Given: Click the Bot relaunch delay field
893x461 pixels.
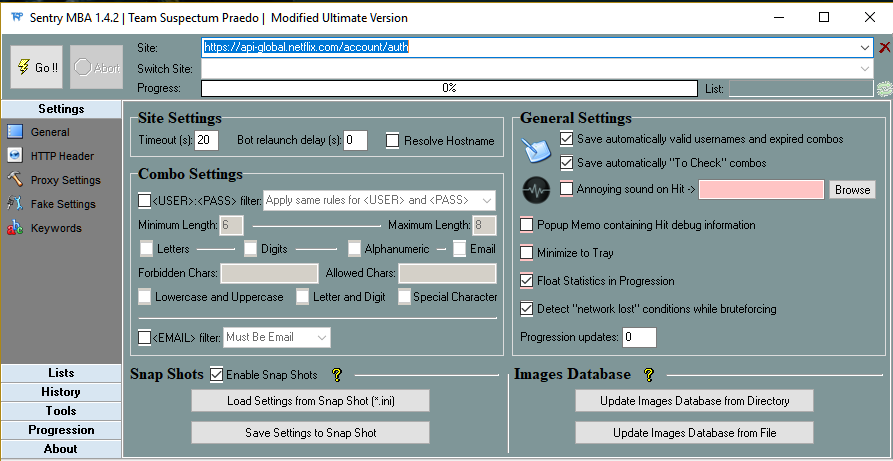Looking at the screenshot, I should (x=355, y=140).
